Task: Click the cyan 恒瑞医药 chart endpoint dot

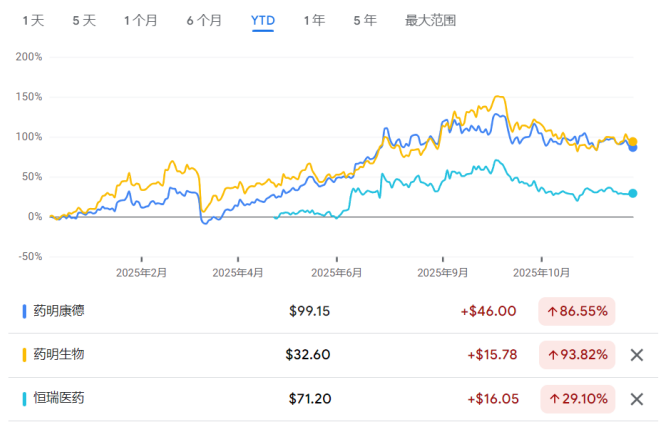Action: 633,193
